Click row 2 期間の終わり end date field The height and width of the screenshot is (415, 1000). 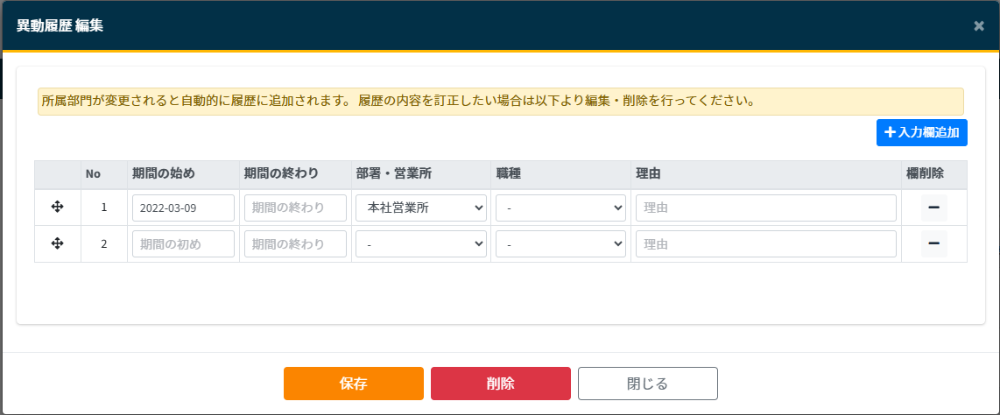tap(295, 244)
